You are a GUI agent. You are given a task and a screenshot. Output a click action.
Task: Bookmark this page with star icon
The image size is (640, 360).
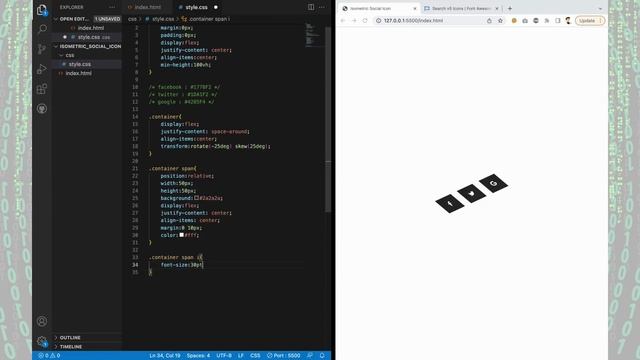tap(500, 20)
